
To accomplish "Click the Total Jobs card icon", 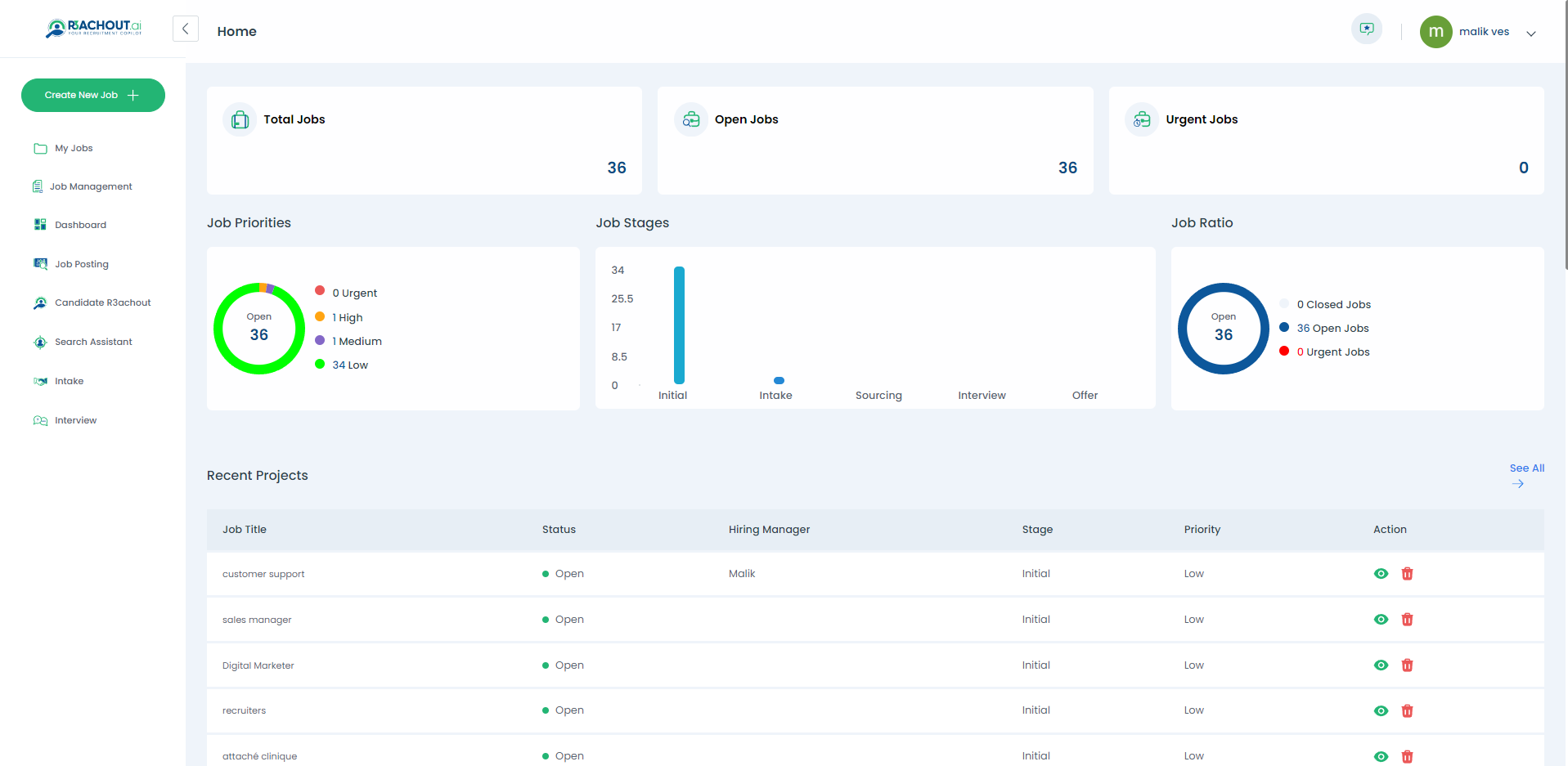I will [240, 119].
